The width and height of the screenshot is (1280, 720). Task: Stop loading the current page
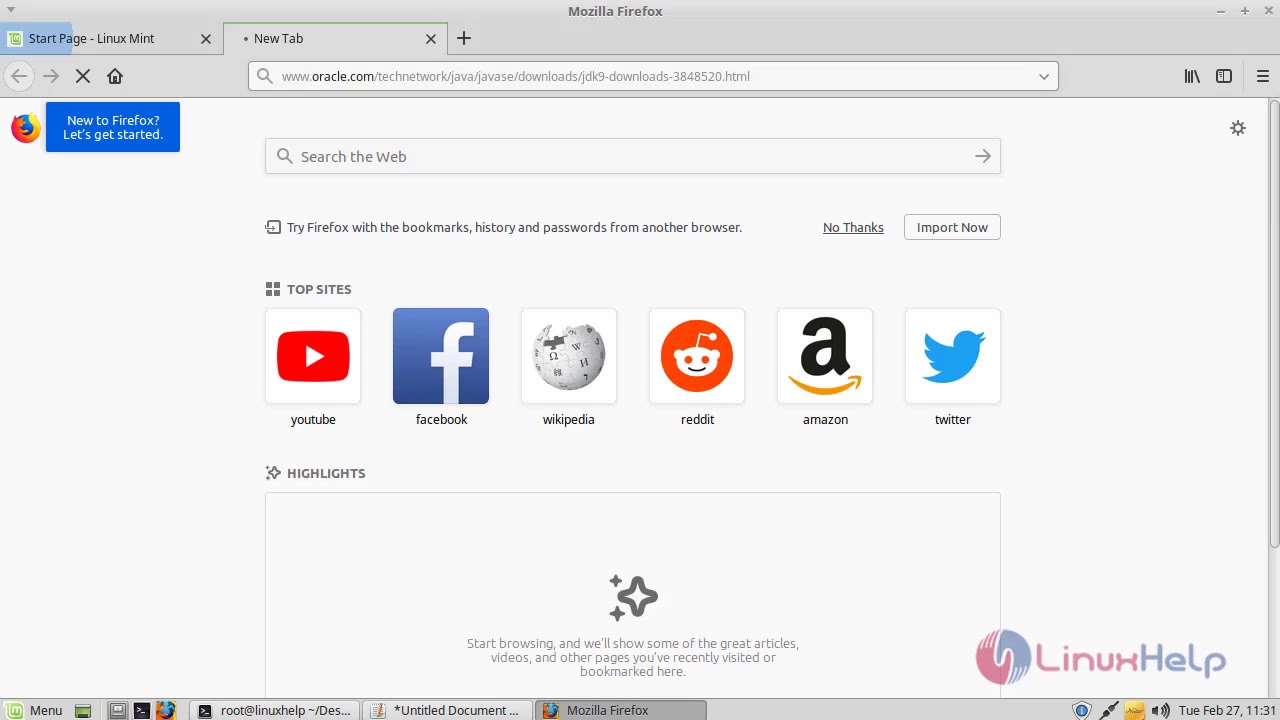coord(83,76)
